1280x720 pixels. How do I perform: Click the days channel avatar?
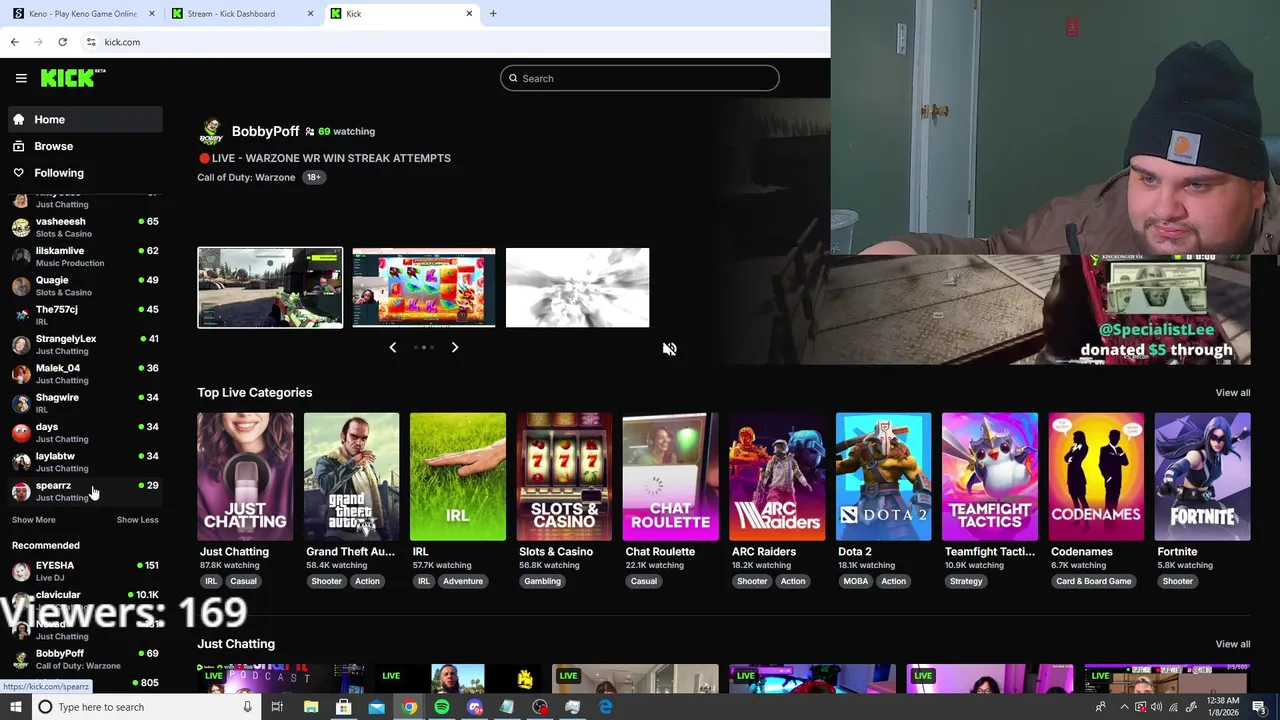(21, 433)
